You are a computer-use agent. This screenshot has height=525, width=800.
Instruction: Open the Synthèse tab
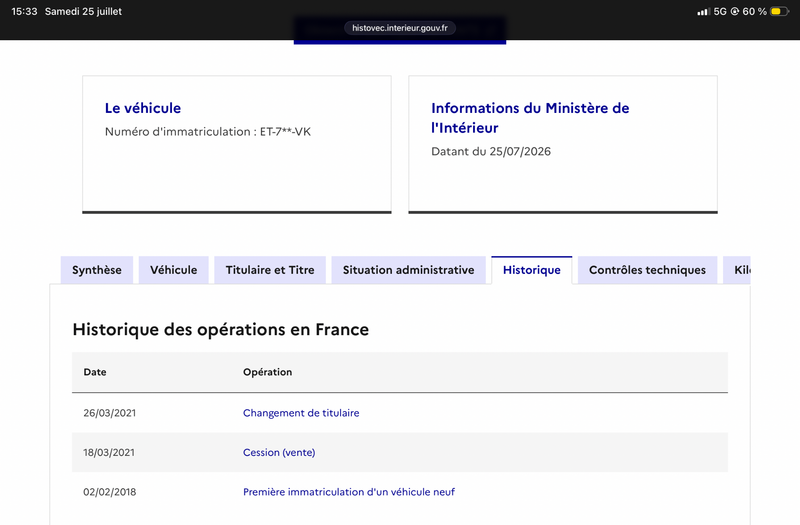pos(97,270)
